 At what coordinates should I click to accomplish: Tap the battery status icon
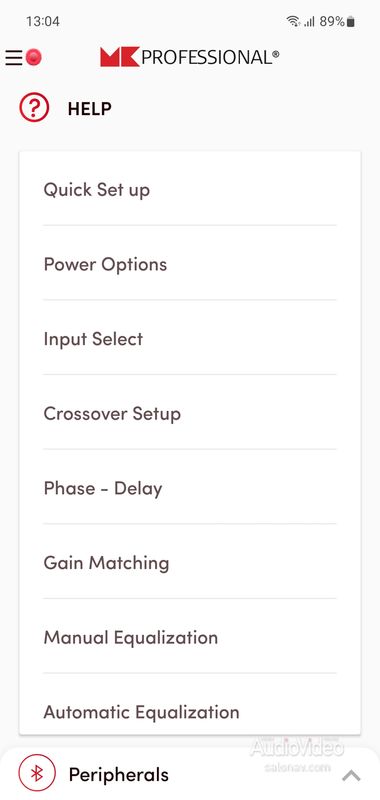350,21
